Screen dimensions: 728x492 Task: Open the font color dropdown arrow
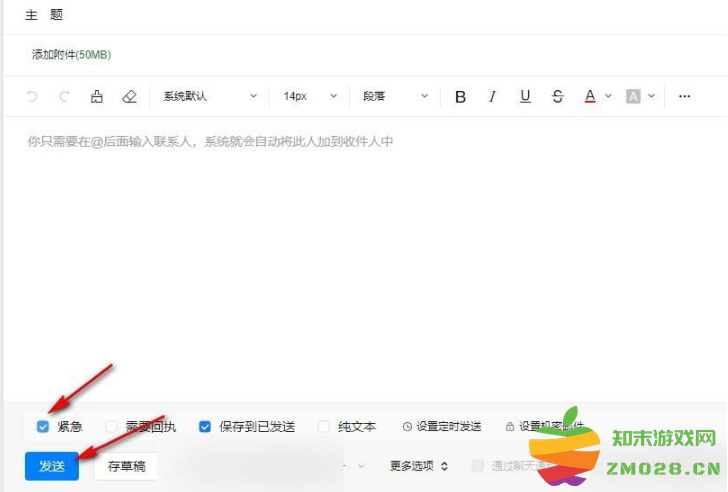tap(608, 96)
